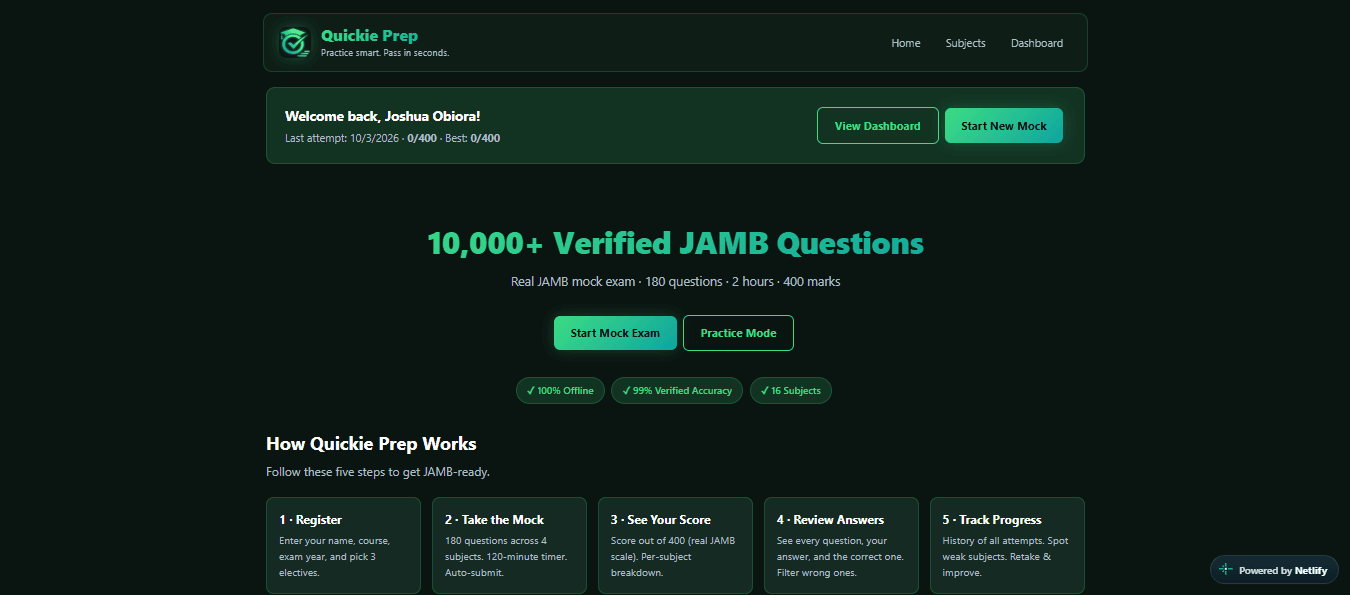Click the 16 Subjects badge
The width and height of the screenshot is (1350, 595).
[790, 391]
